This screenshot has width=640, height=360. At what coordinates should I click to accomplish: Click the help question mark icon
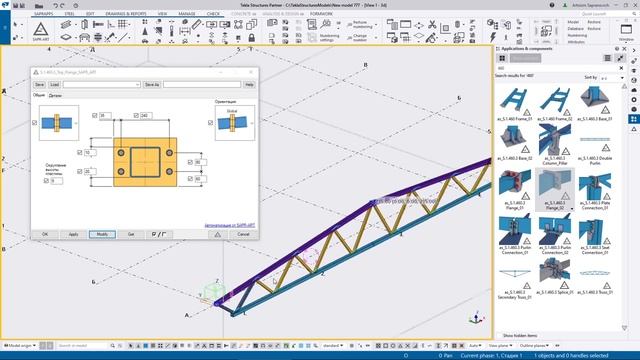pyautogui.click(x=552, y=5)
